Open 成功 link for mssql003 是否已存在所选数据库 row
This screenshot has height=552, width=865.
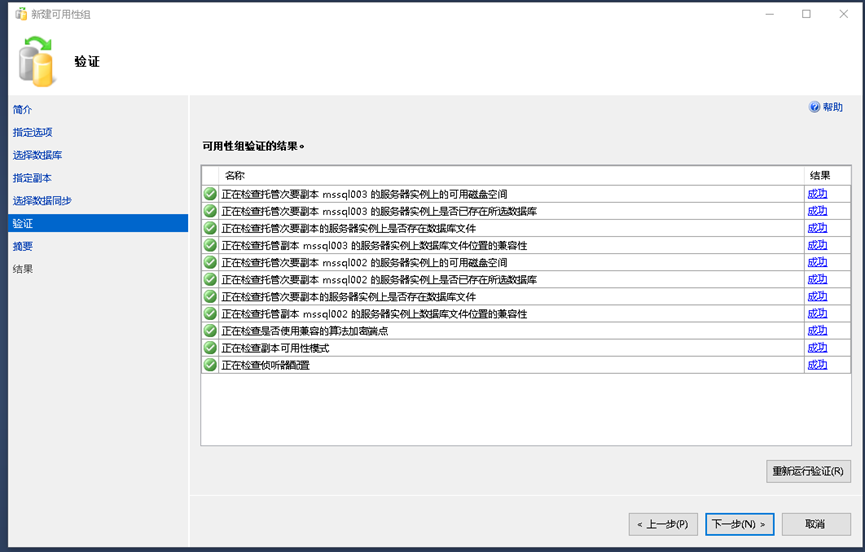coord(818,211)
